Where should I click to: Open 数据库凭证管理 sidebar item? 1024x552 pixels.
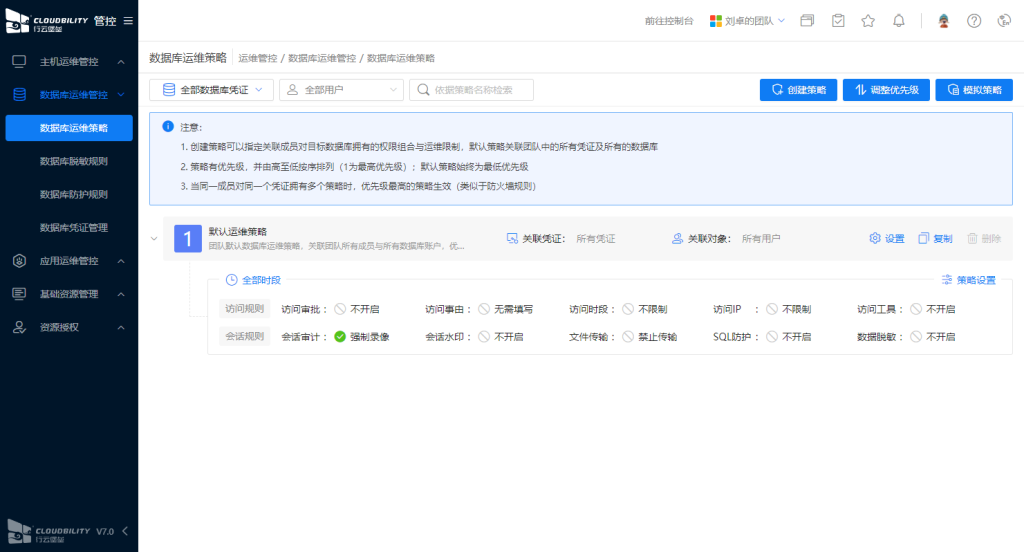pos(73,227)
